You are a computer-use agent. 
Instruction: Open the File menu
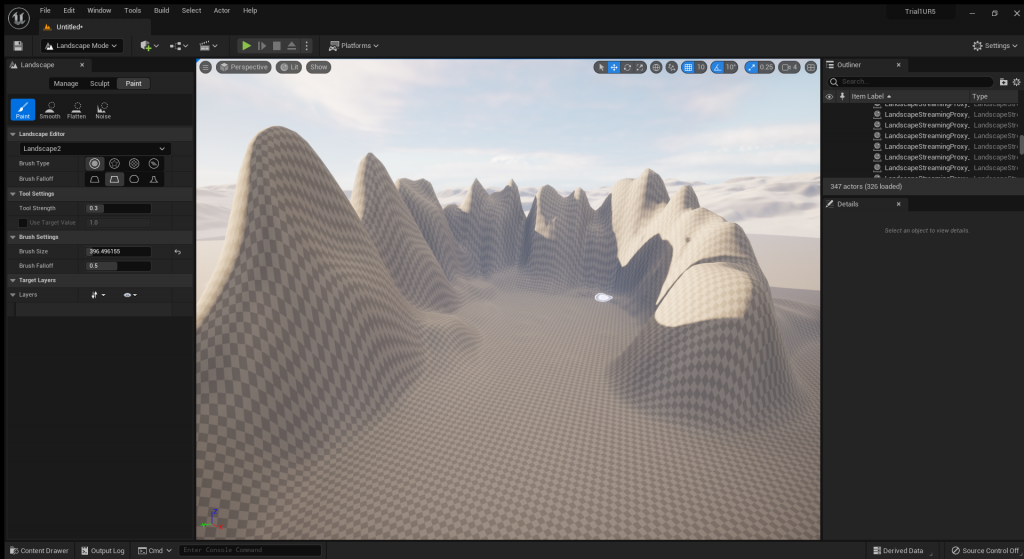click(x=45, y=10)
